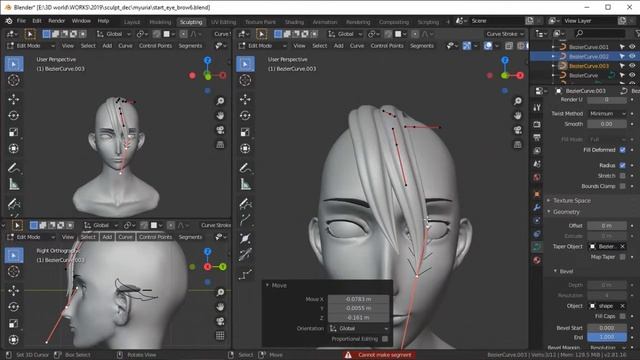This screenshot has height=360, width=640.
Task: Open the File menu
Action: click(x=21, y=21)
